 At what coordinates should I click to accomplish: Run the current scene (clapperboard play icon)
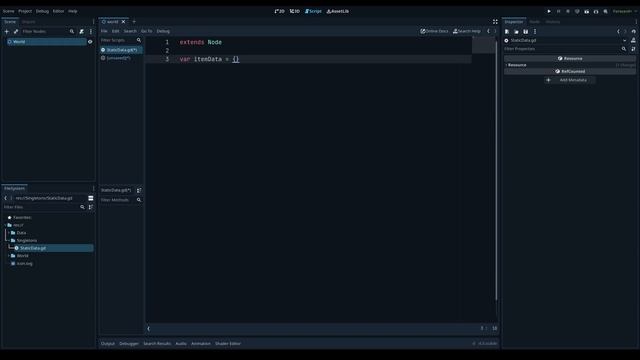pyautogui.click(x=587, y=11)
